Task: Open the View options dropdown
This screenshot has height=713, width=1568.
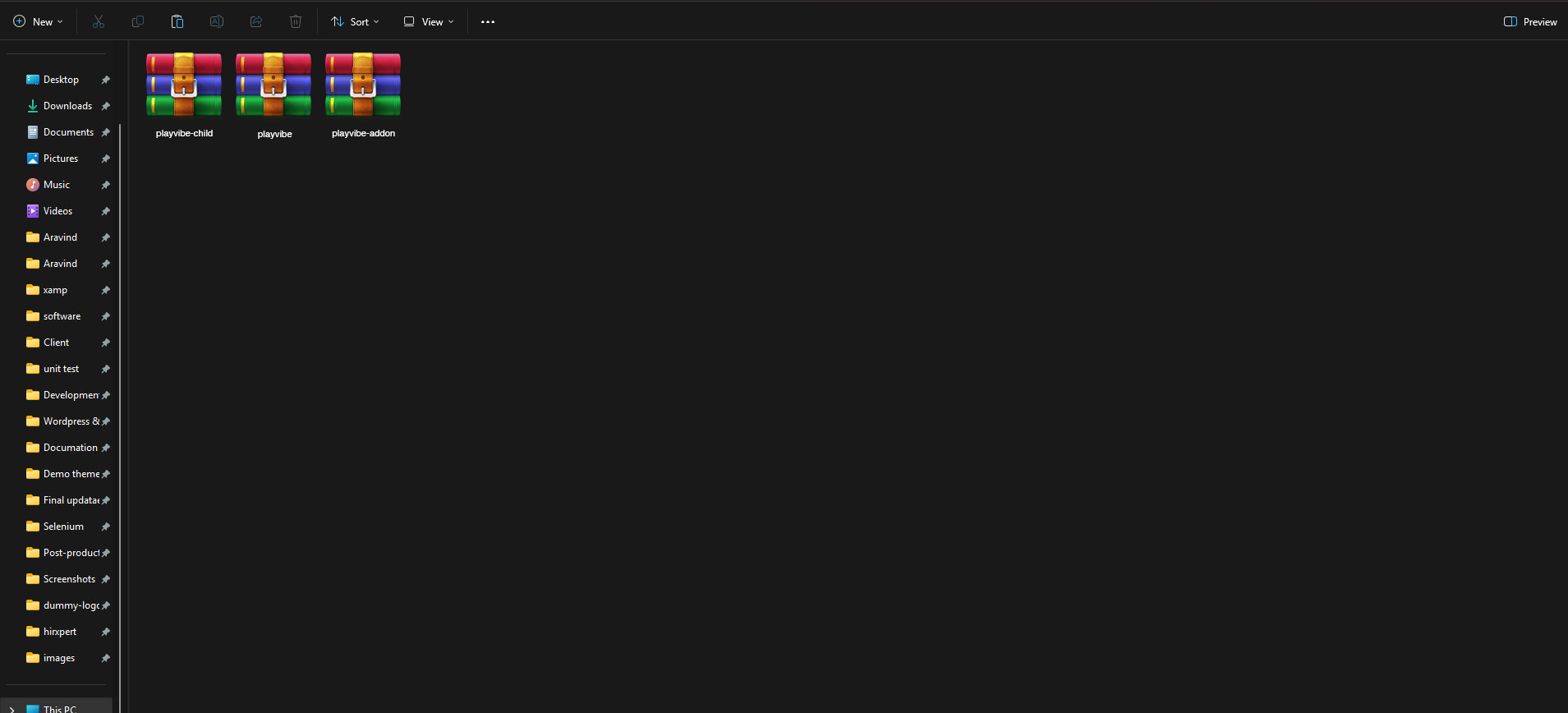Action: (428, 22)
